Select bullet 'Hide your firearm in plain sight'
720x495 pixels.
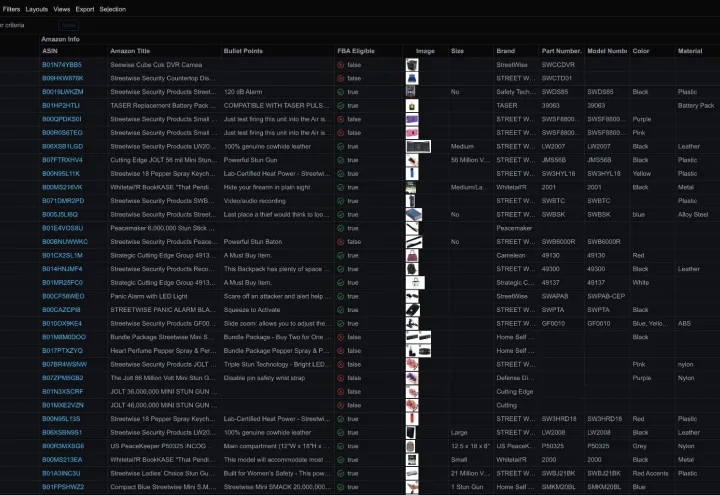click(x=267, y=187)
